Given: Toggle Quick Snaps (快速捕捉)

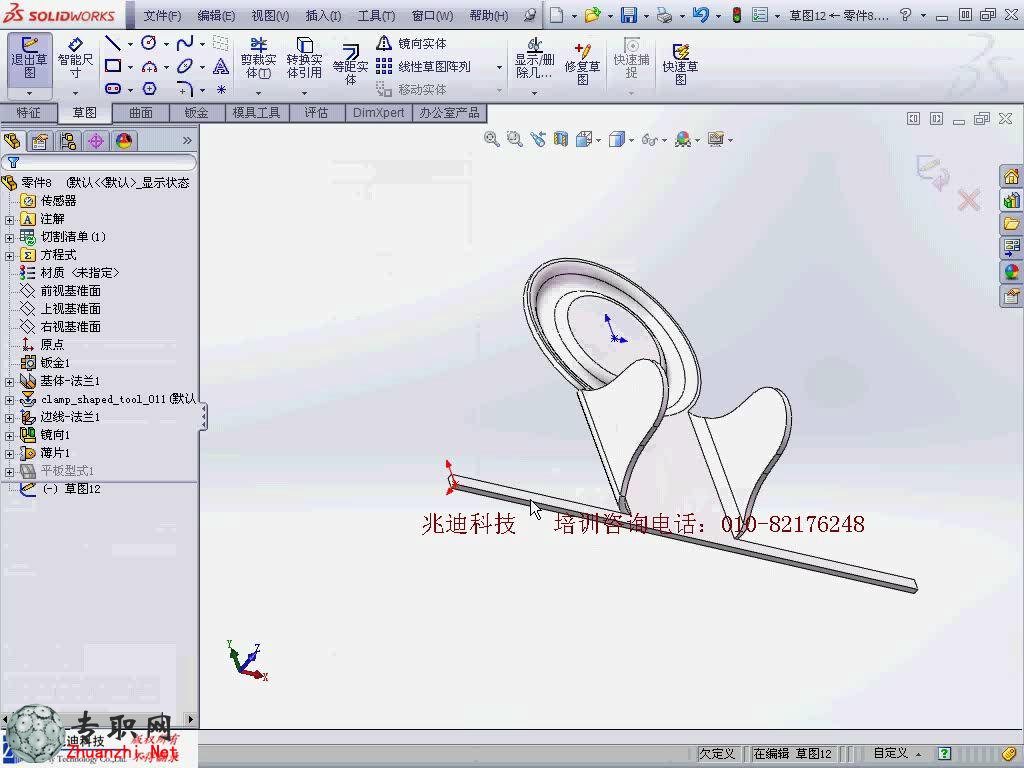Looking at the screenshot, I should pyautogui.click(x=631, y=58).
